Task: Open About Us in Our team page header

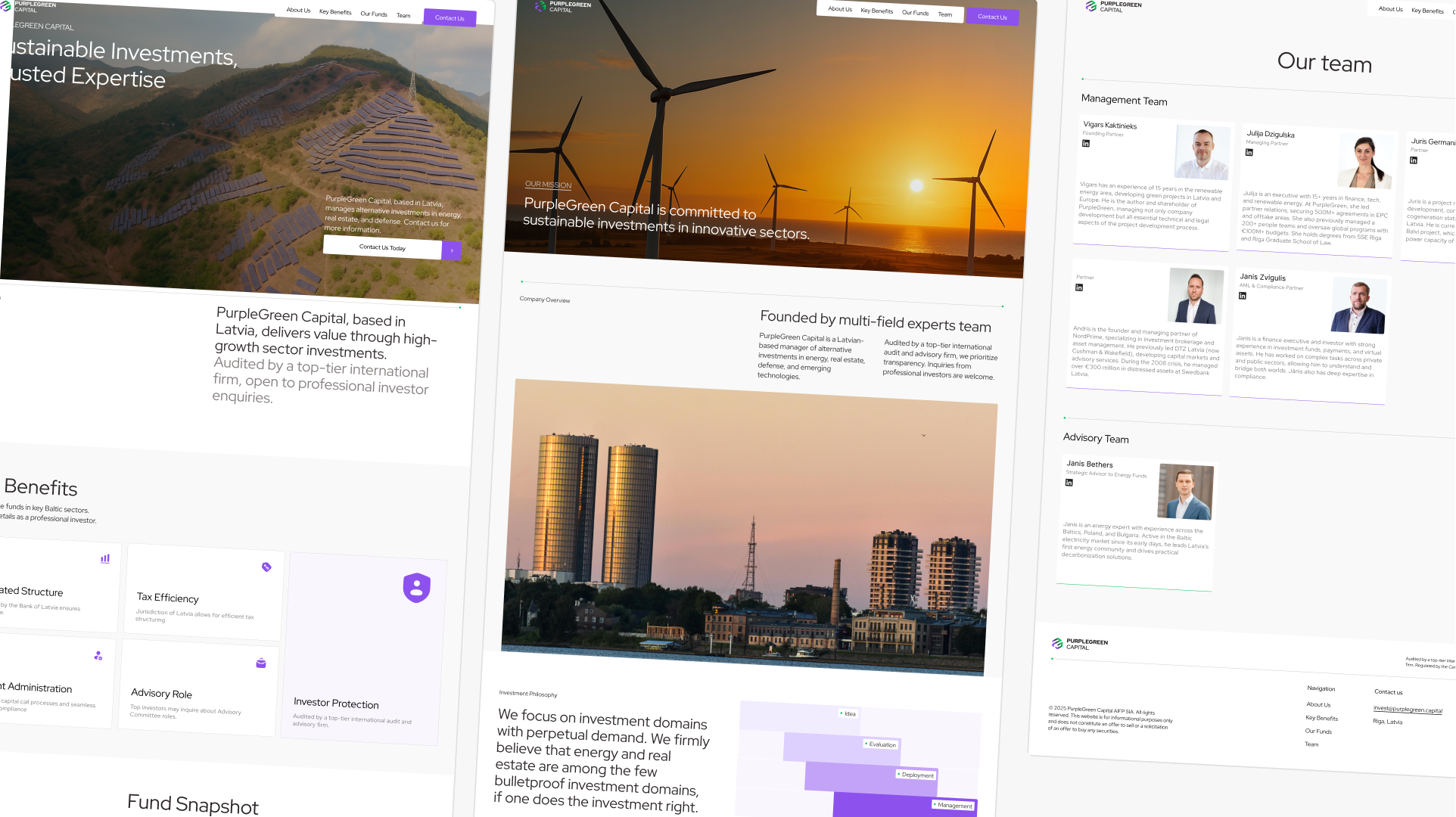Action: [x=1391, y=9]
